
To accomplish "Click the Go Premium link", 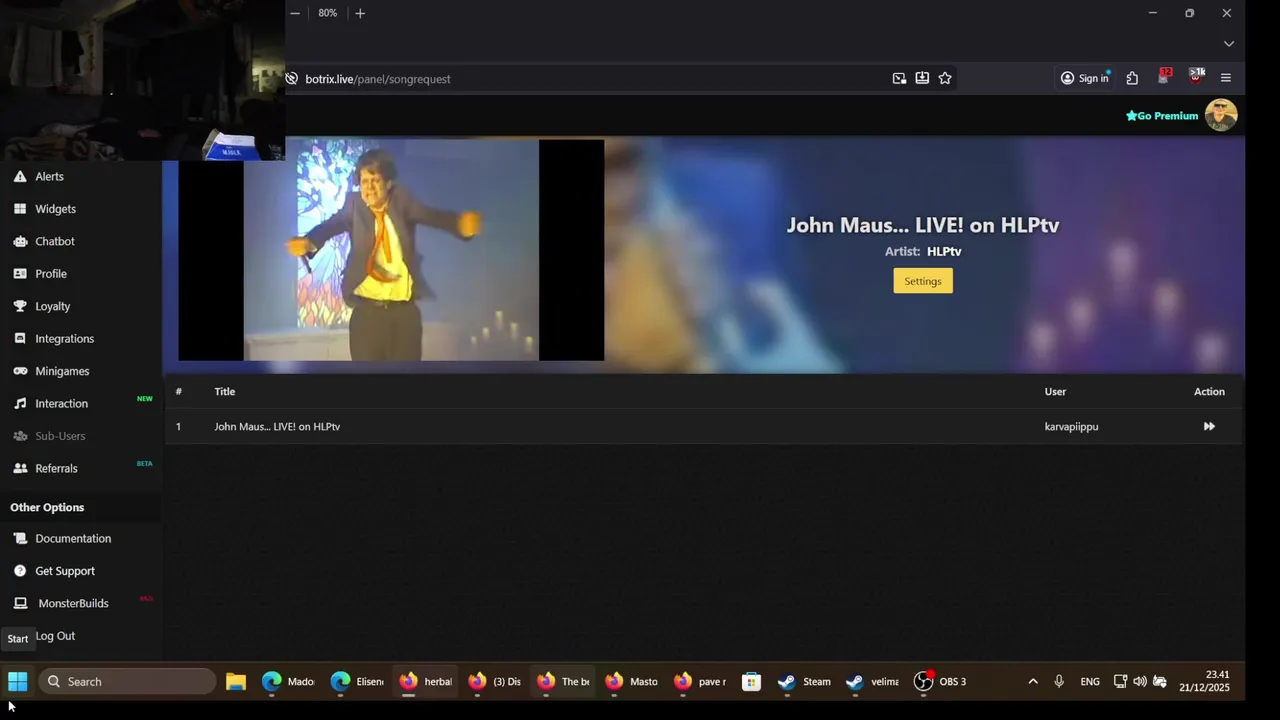I will (1162, 116).
